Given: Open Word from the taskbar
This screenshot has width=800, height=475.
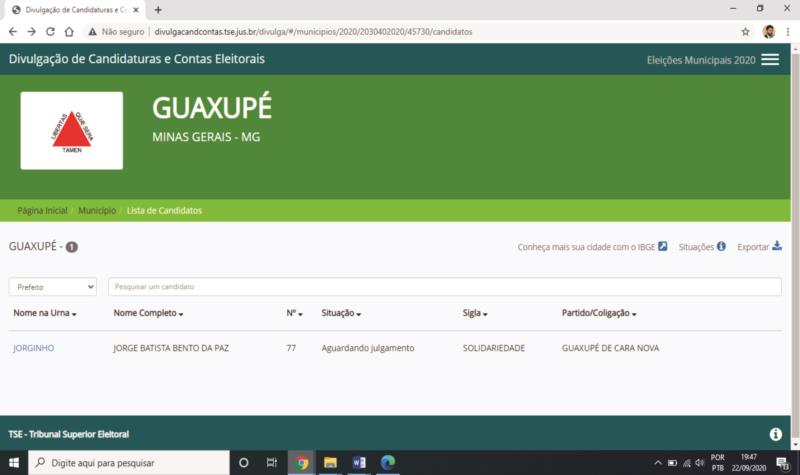Looking at the screenshot, I should click(359, 463).
